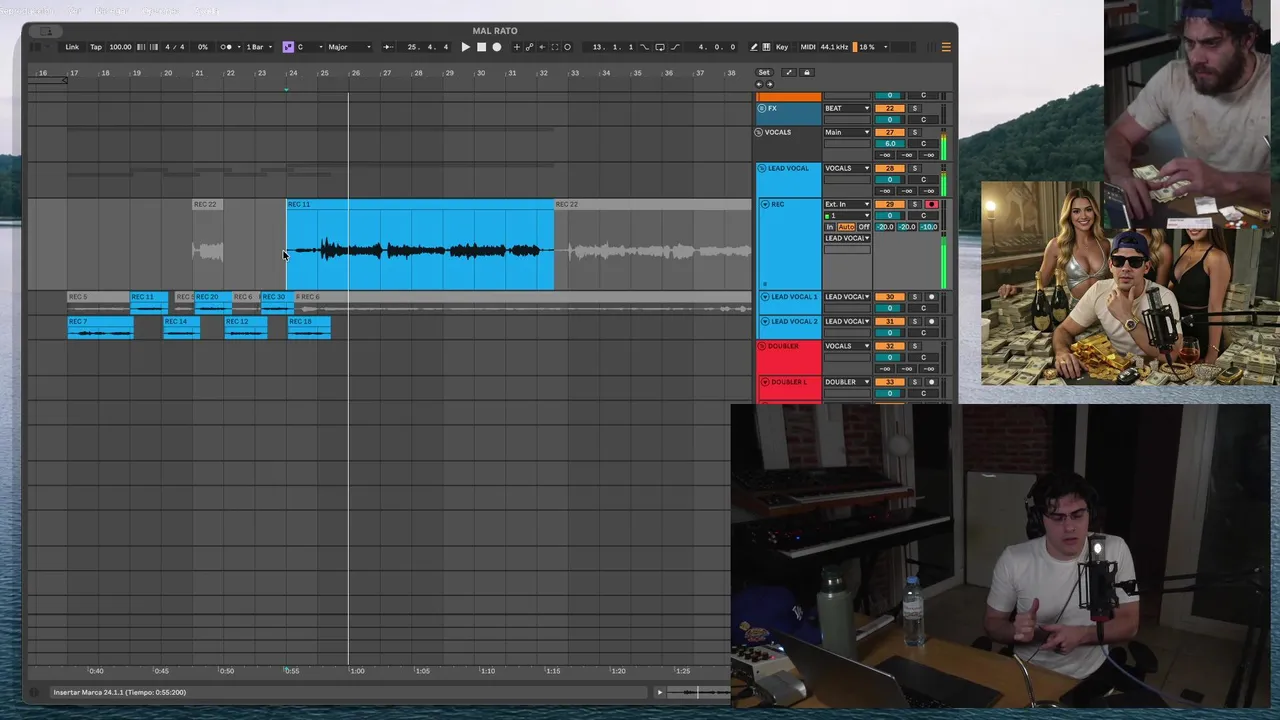Click sample rate 44.1 kHz

(834, 47)
